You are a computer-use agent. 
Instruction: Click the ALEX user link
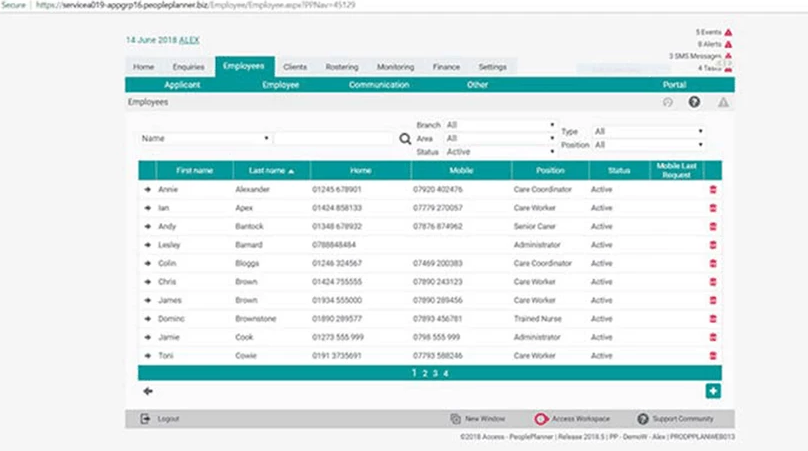click(189, 40)
